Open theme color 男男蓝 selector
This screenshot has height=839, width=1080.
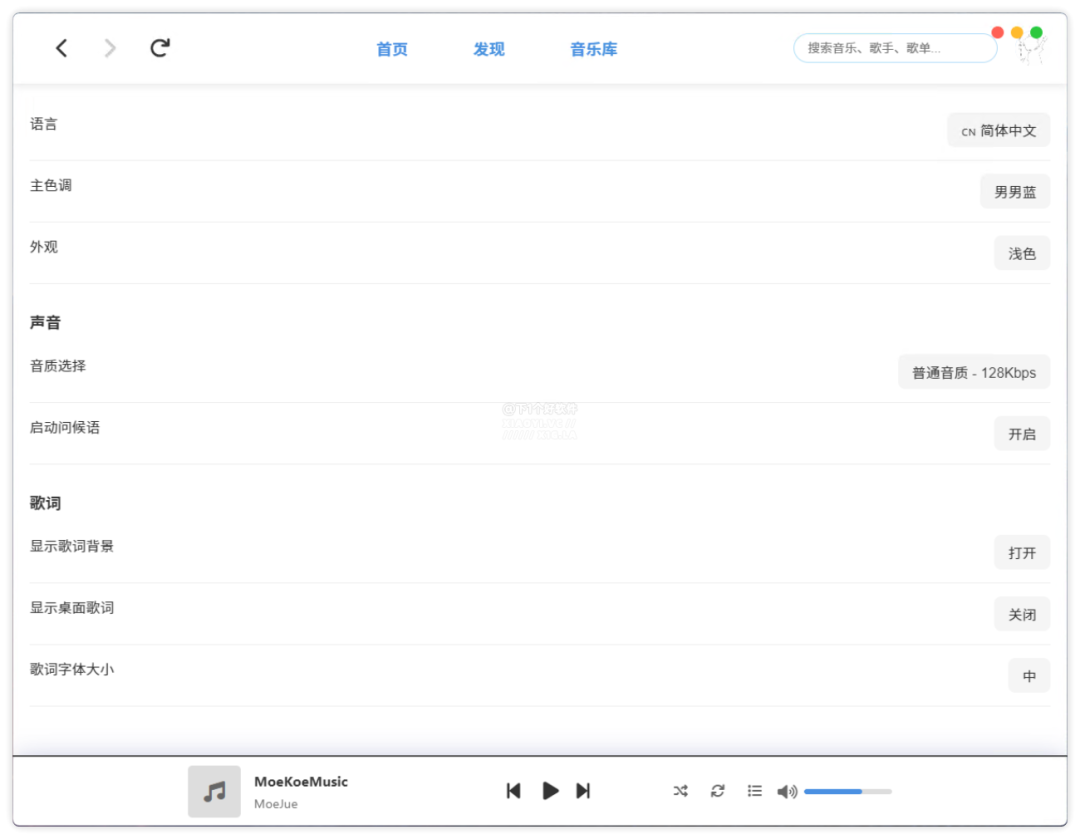1014,192
